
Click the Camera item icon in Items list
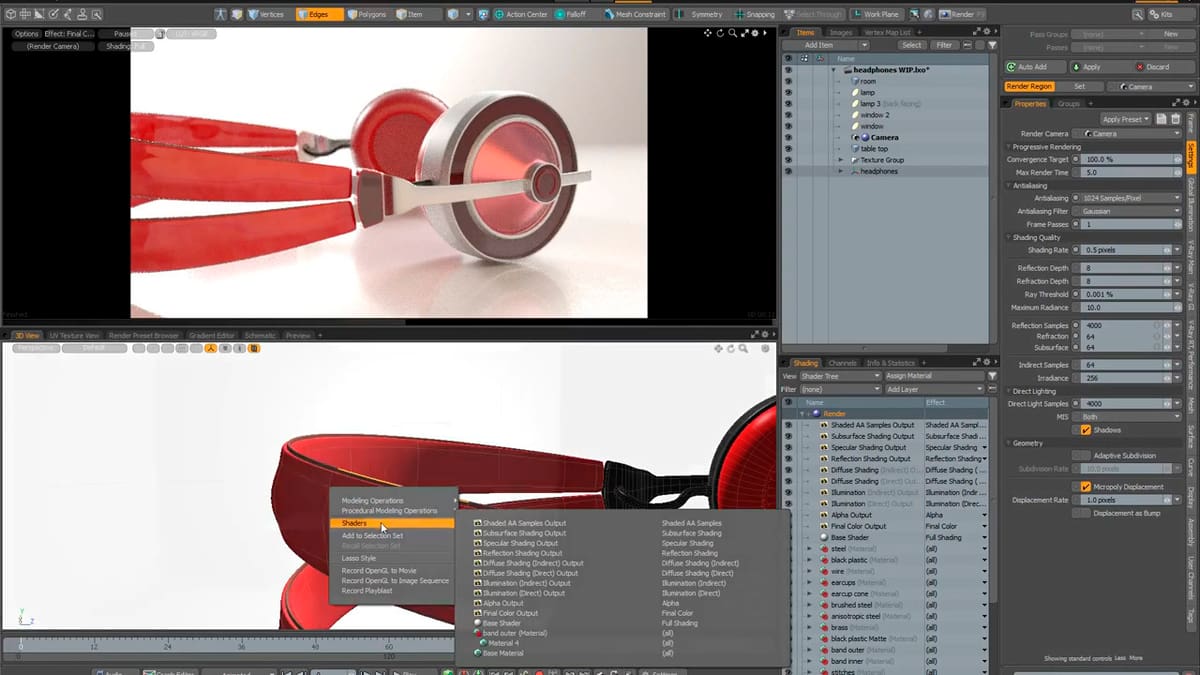(865, 137)
